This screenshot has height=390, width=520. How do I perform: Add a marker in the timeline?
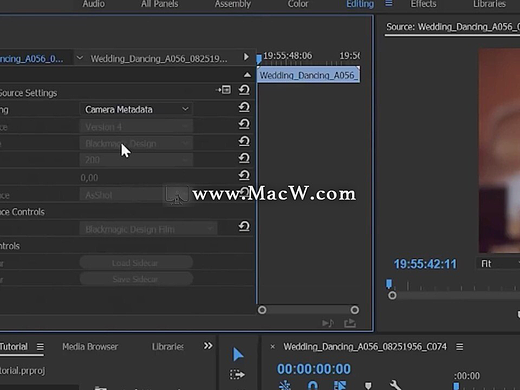pos(368,386)
